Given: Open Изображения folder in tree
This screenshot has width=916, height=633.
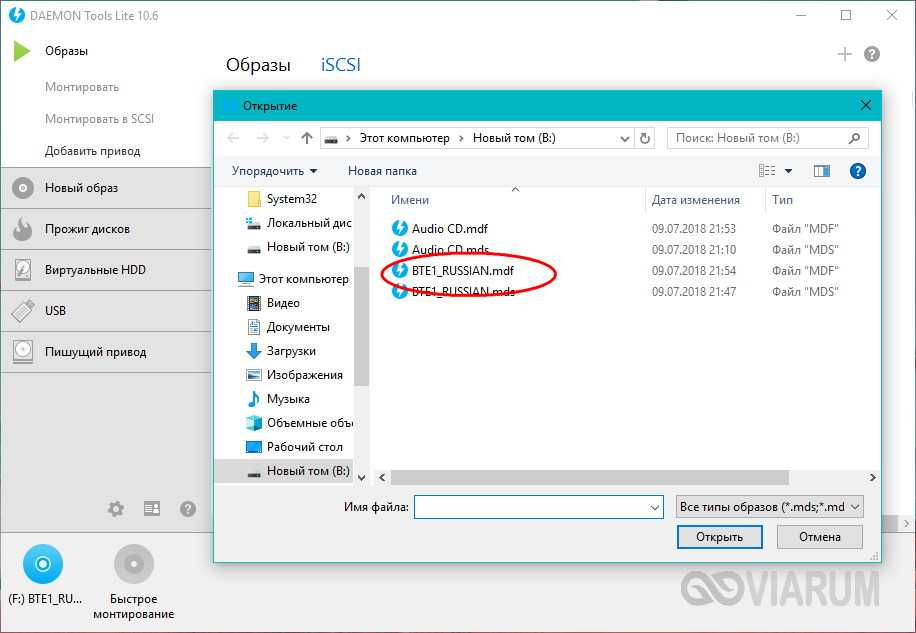Looking at the screenshot, I should 295,375.
